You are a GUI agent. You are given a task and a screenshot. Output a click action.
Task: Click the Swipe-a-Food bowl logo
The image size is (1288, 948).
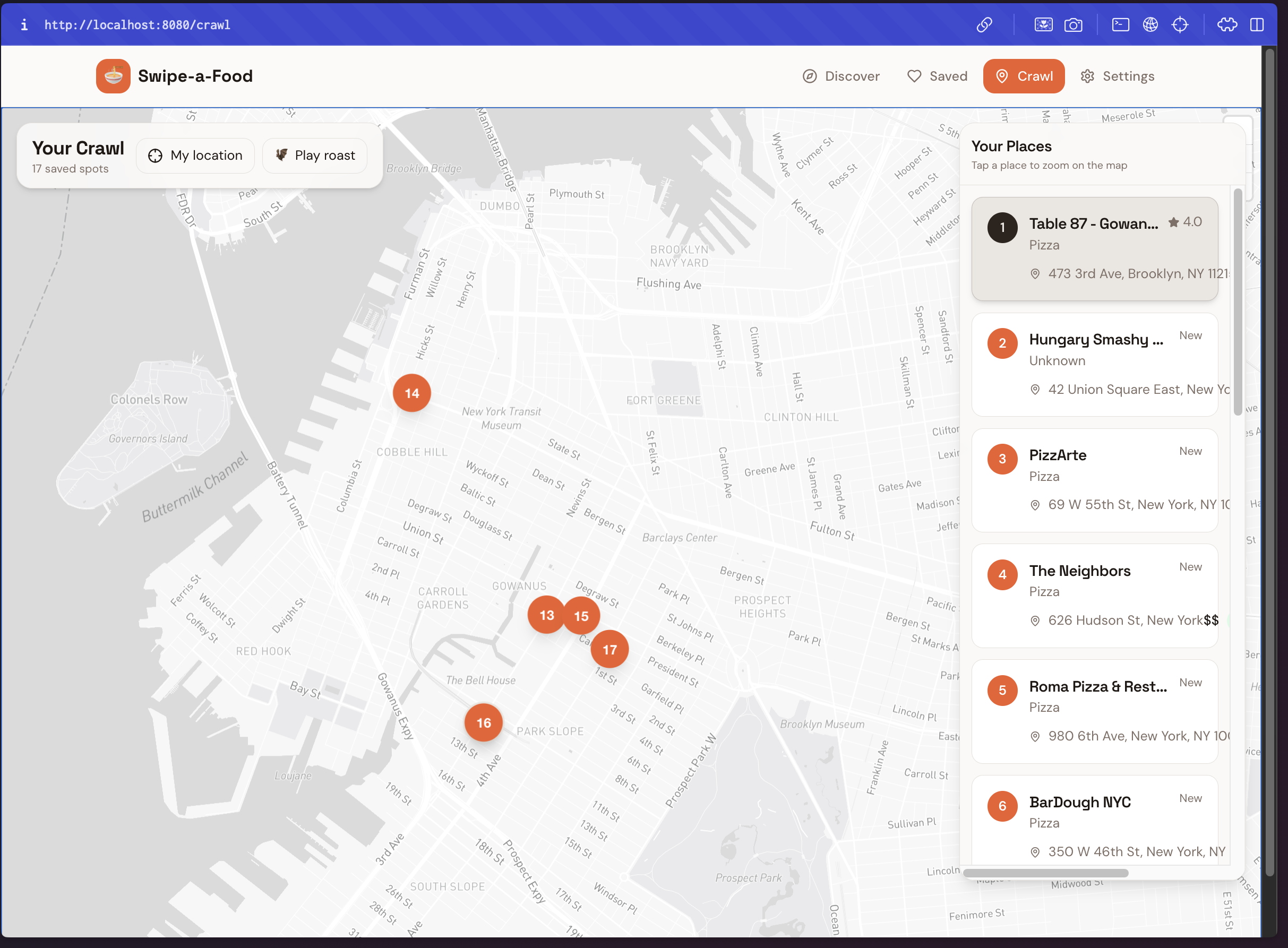click(113, 76)
